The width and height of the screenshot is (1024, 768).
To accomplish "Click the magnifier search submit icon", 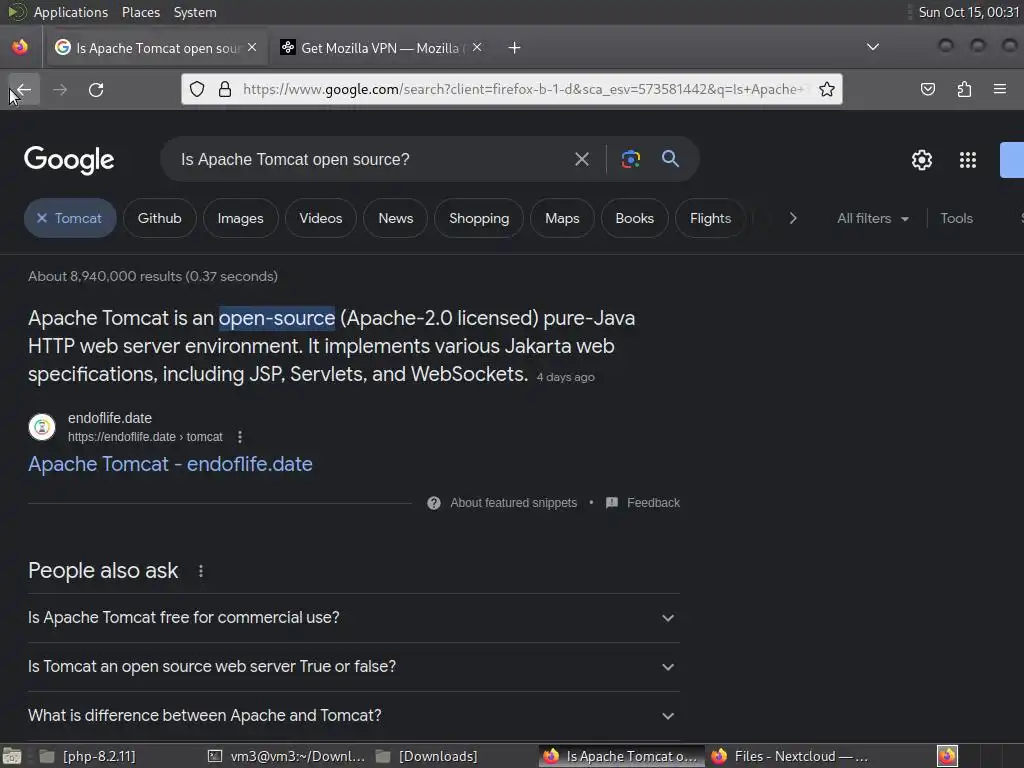I will tap(670, 159).
